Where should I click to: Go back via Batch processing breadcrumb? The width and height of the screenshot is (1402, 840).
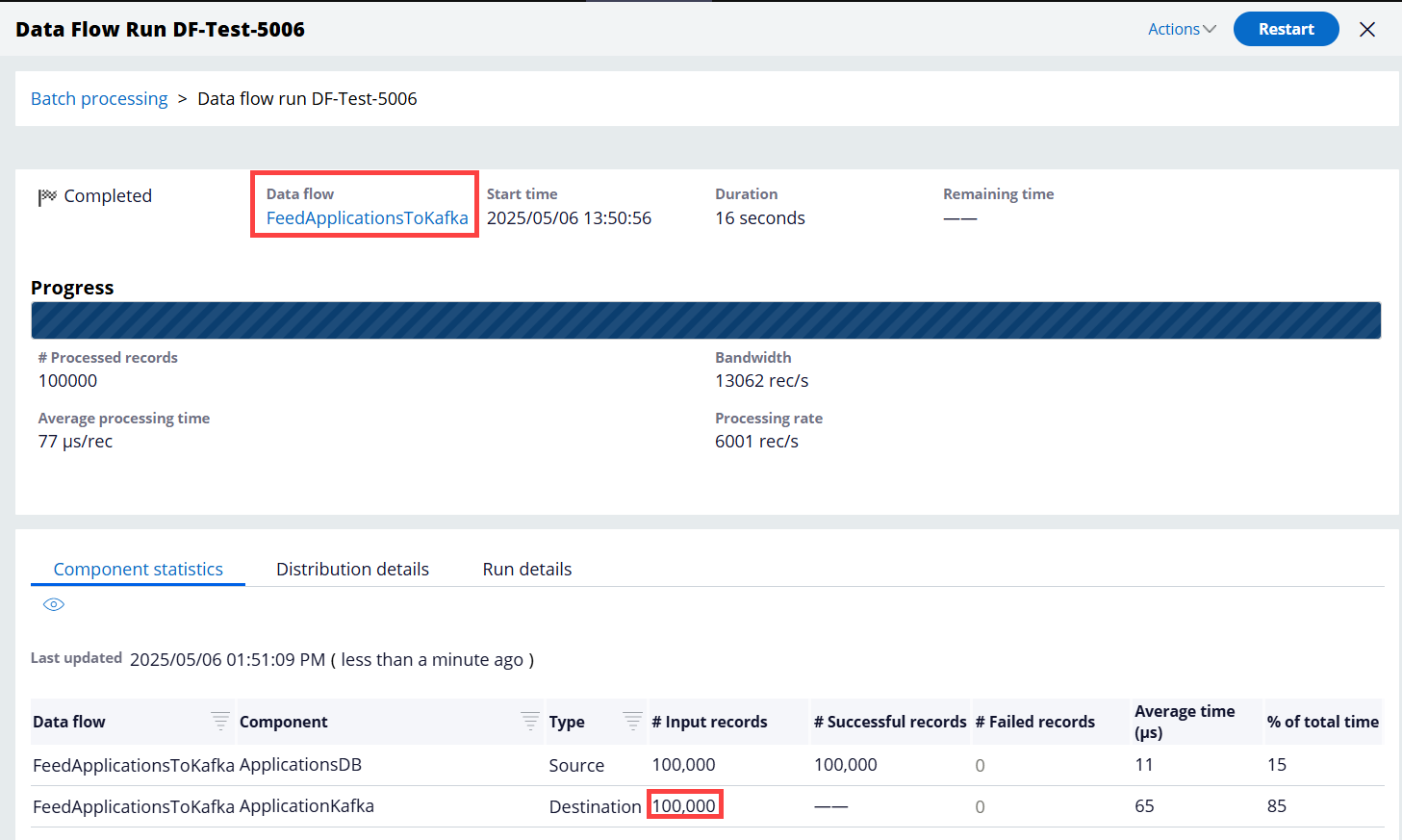pos(99,98)
